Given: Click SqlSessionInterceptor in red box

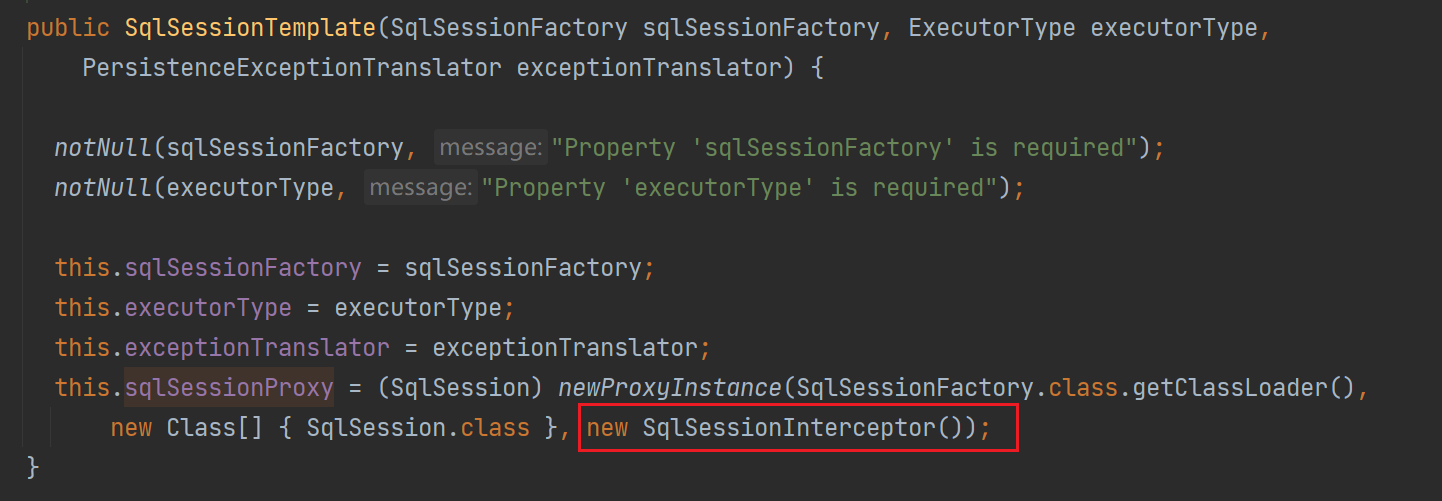Looking at the screenshot, I should [790, 428].
